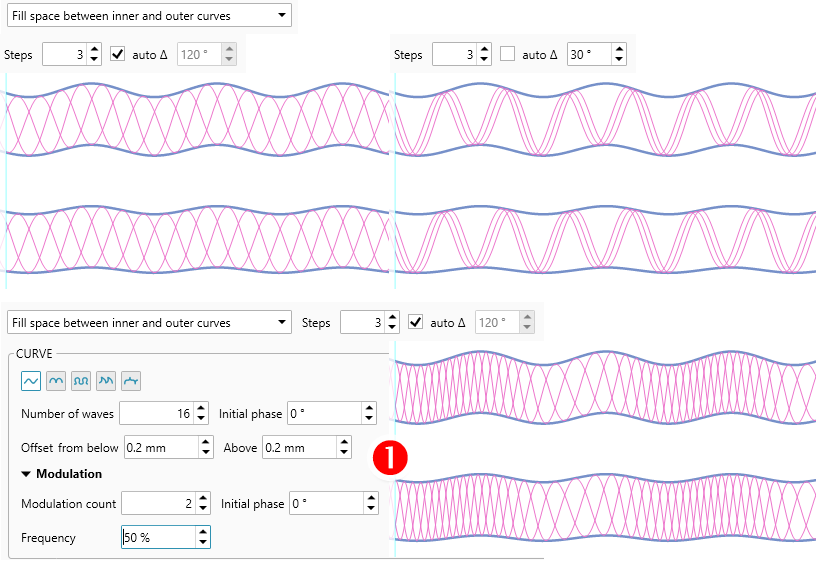Decrease the Offset from below value
816x562 pixels.
coord(206,452)
